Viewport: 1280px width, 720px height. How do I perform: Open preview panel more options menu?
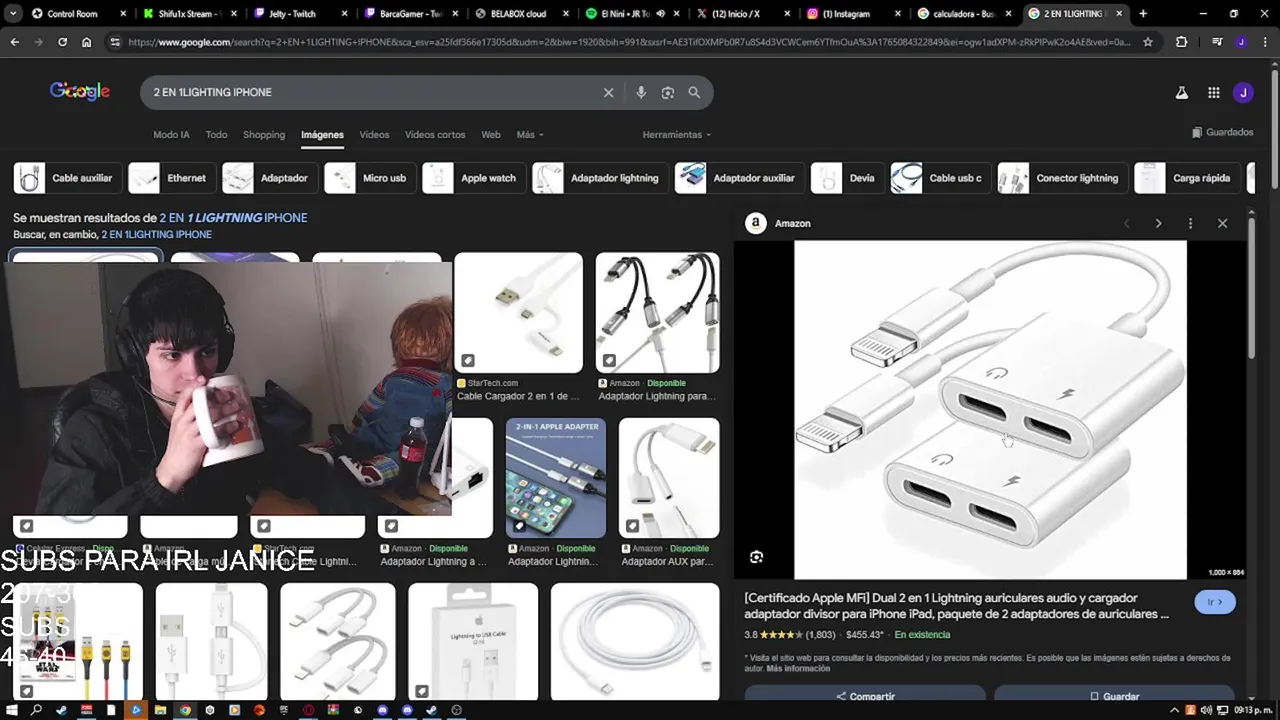tap(1190, 223)
